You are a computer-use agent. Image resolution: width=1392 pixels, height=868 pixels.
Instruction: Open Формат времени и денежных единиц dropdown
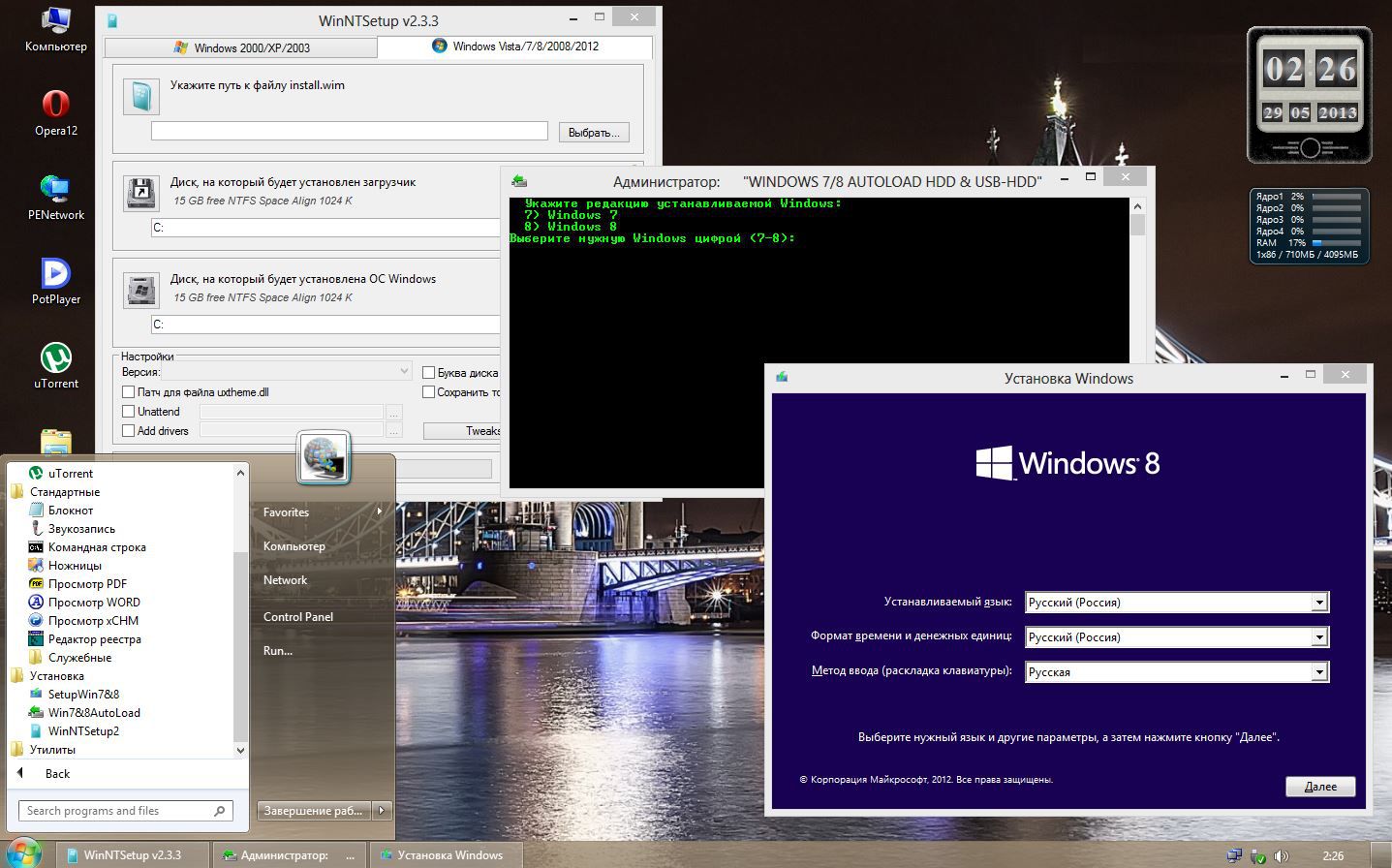(1177, 637)
